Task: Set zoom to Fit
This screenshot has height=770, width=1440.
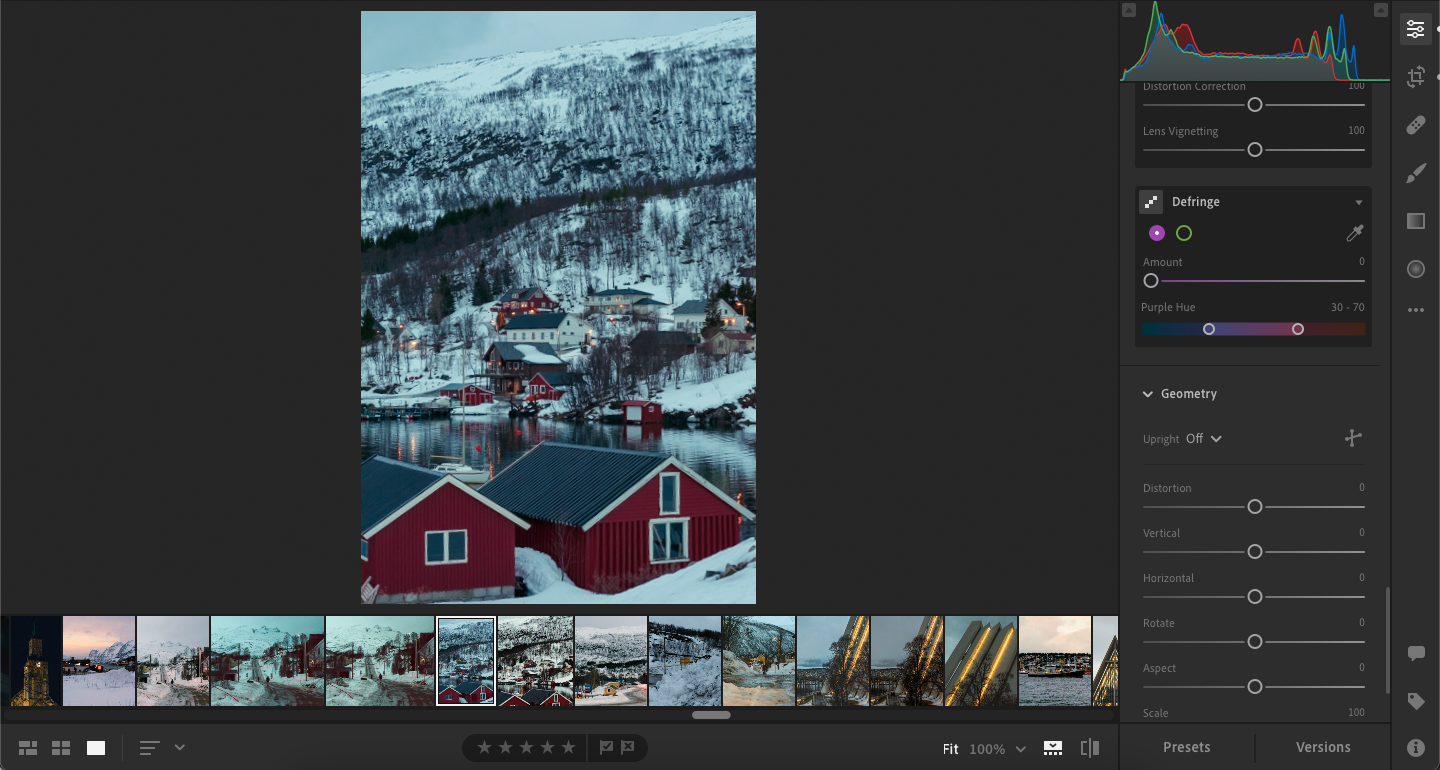Action: 950,749
